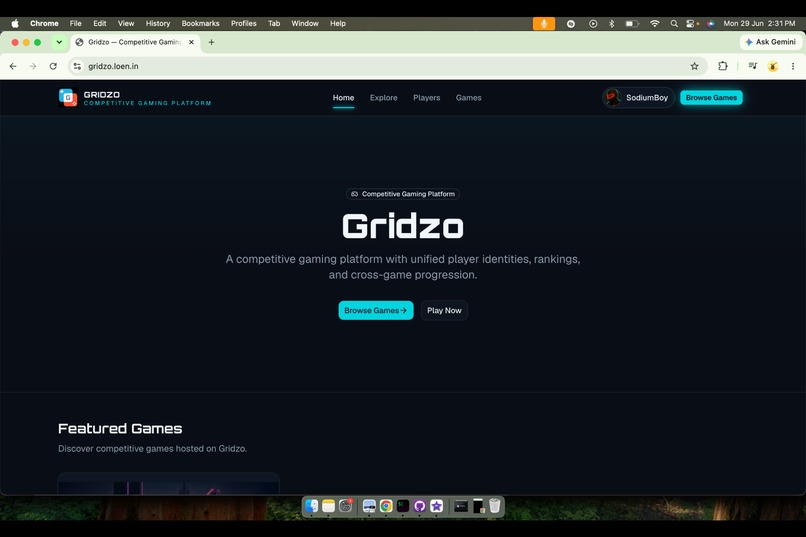
Task: Click the Gridzo logo icon in header
Action: (68, 98)
